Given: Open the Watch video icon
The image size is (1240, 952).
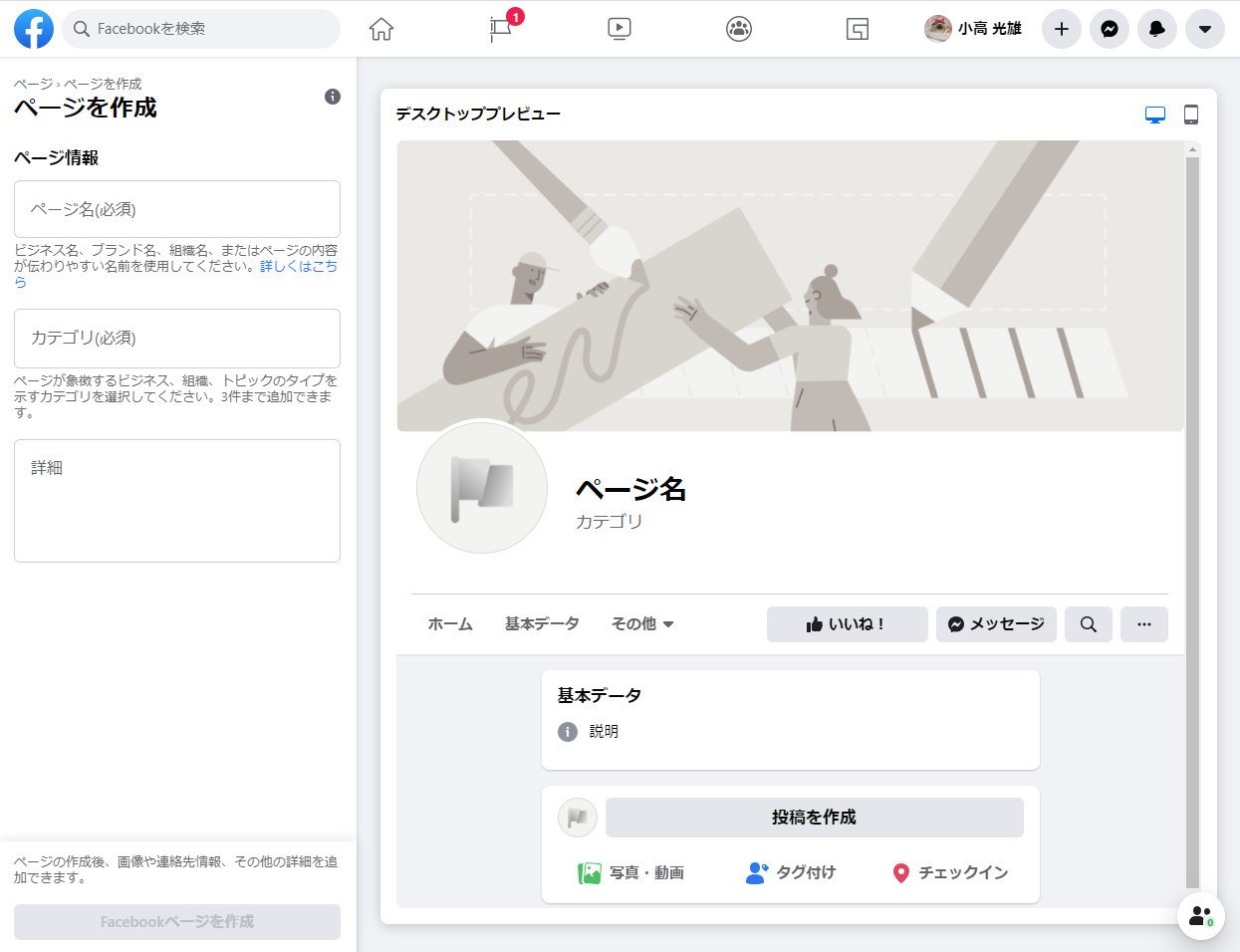Looking at the screenshot, I should (x=620, y=29).
